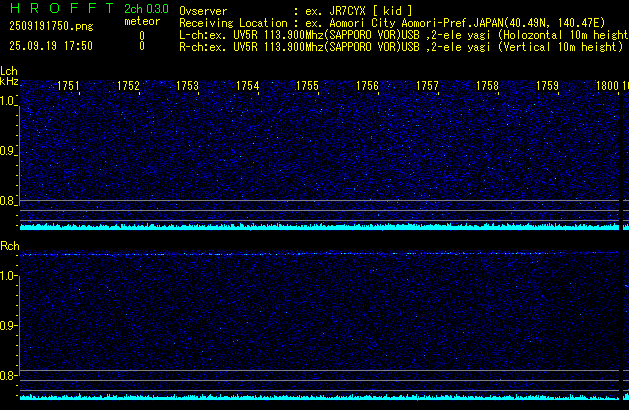Click the meteor count label
This screenshot has width=629, height=410.
pyautogui.click(x=142, y=21)
